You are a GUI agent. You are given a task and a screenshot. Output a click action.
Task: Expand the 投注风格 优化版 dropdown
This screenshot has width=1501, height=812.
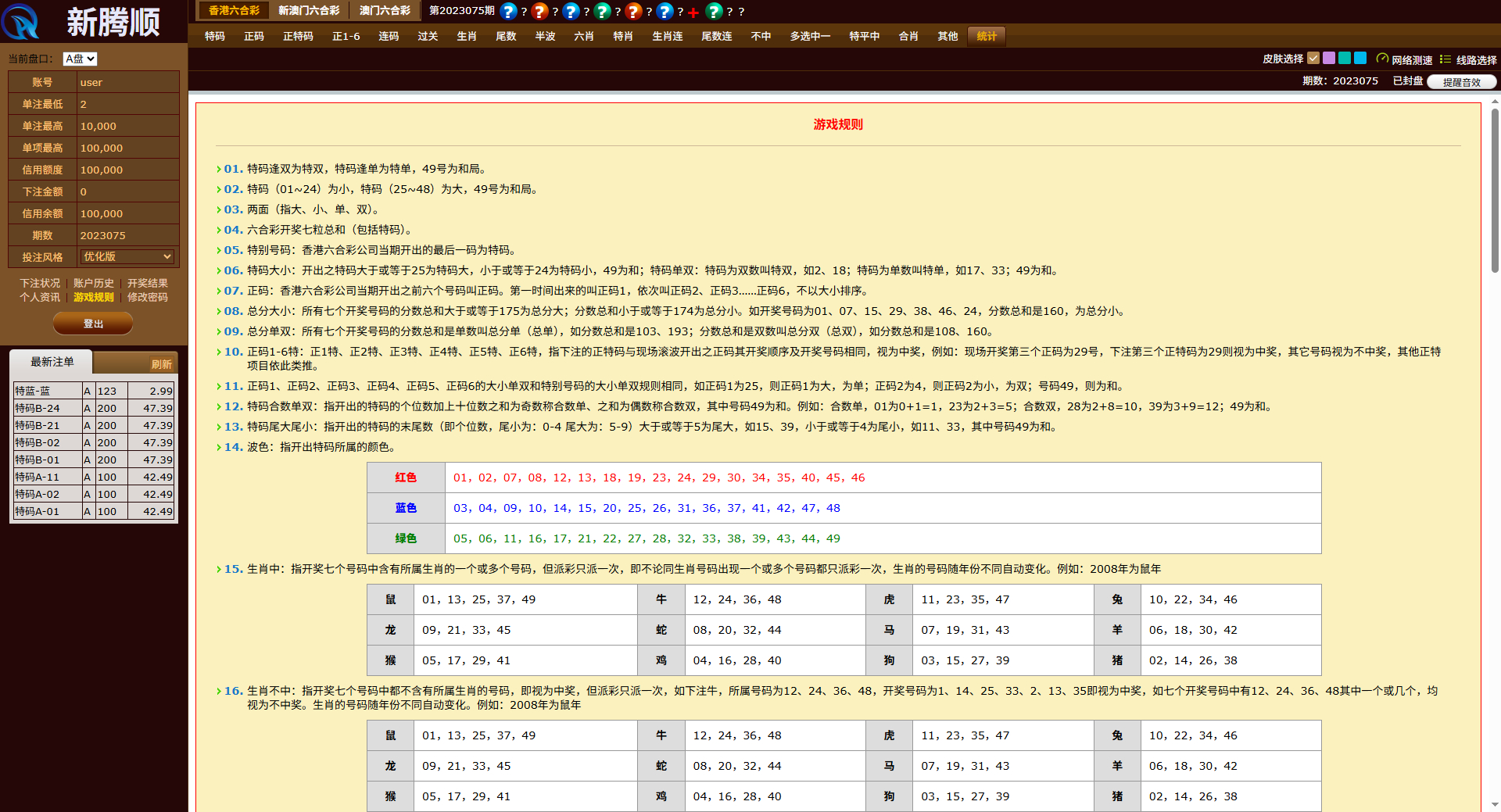coord(127,257)
